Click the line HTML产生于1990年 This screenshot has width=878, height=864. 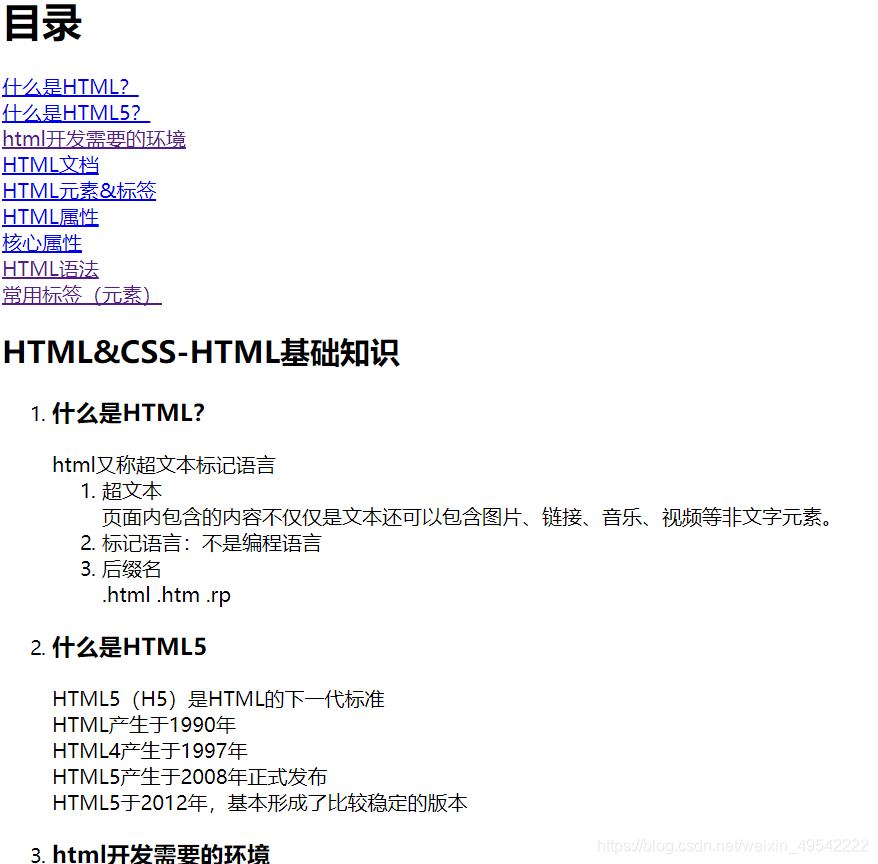point(144,725)
